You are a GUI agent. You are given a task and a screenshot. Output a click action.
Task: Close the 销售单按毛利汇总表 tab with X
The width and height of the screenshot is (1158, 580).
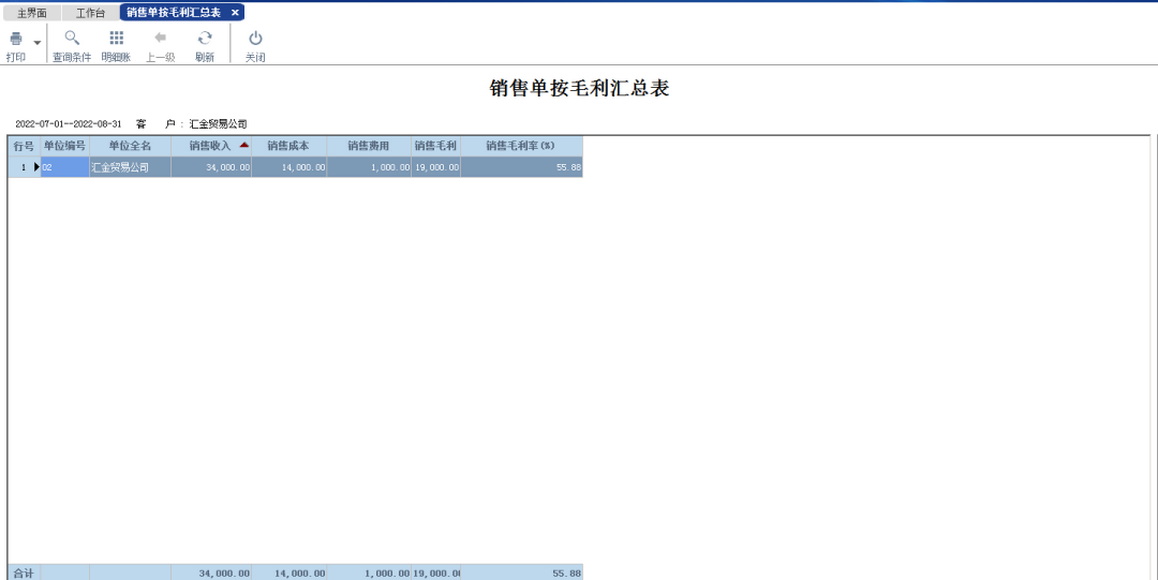coord(235,13)
